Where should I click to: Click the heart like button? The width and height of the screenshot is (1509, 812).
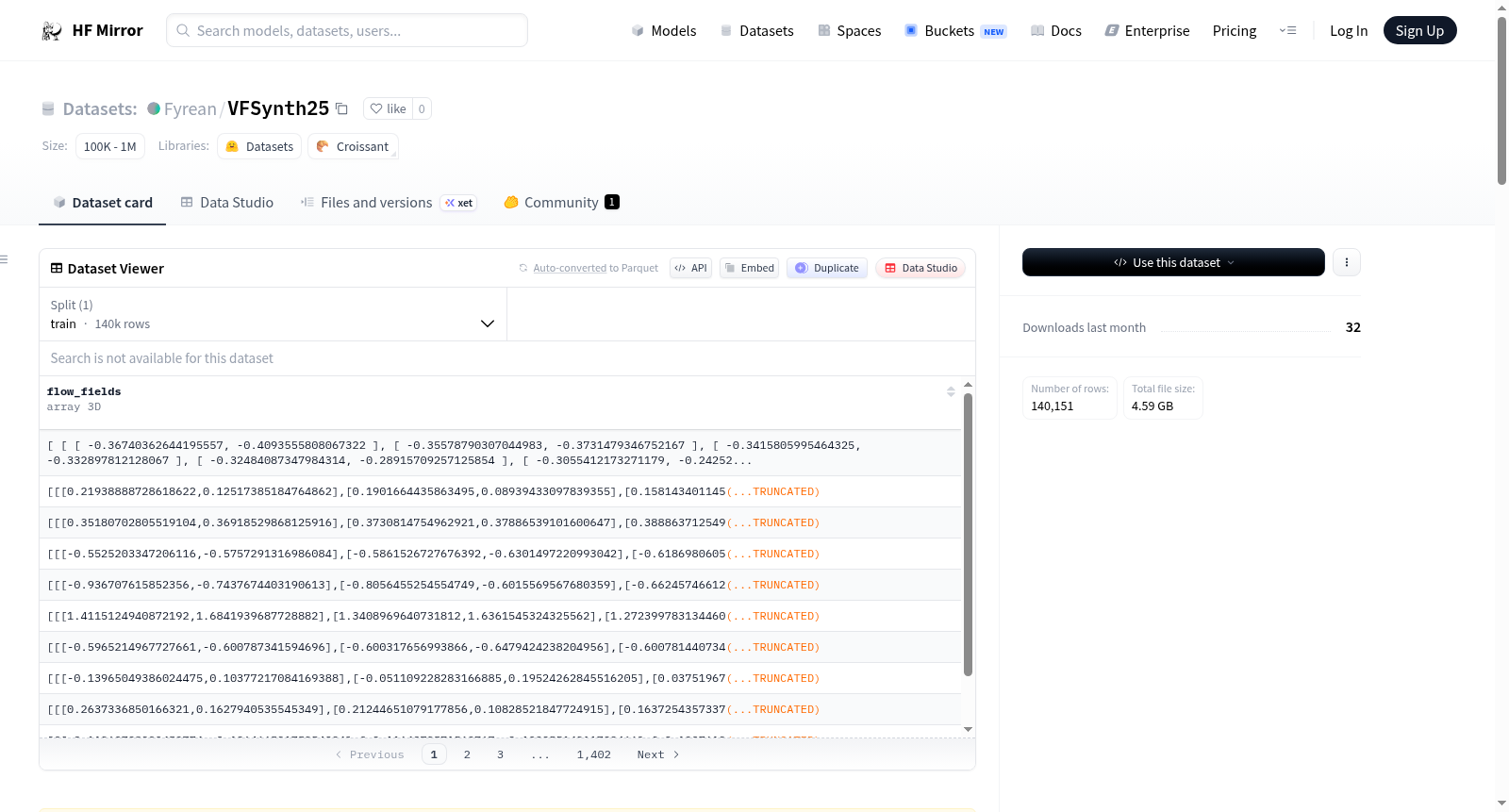[x=388, y=109]
